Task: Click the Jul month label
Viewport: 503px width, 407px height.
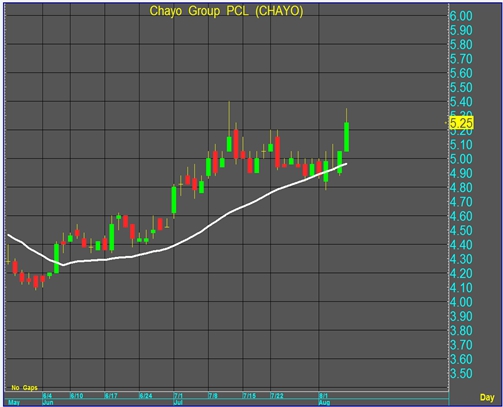Action: [x=178, y=402]
